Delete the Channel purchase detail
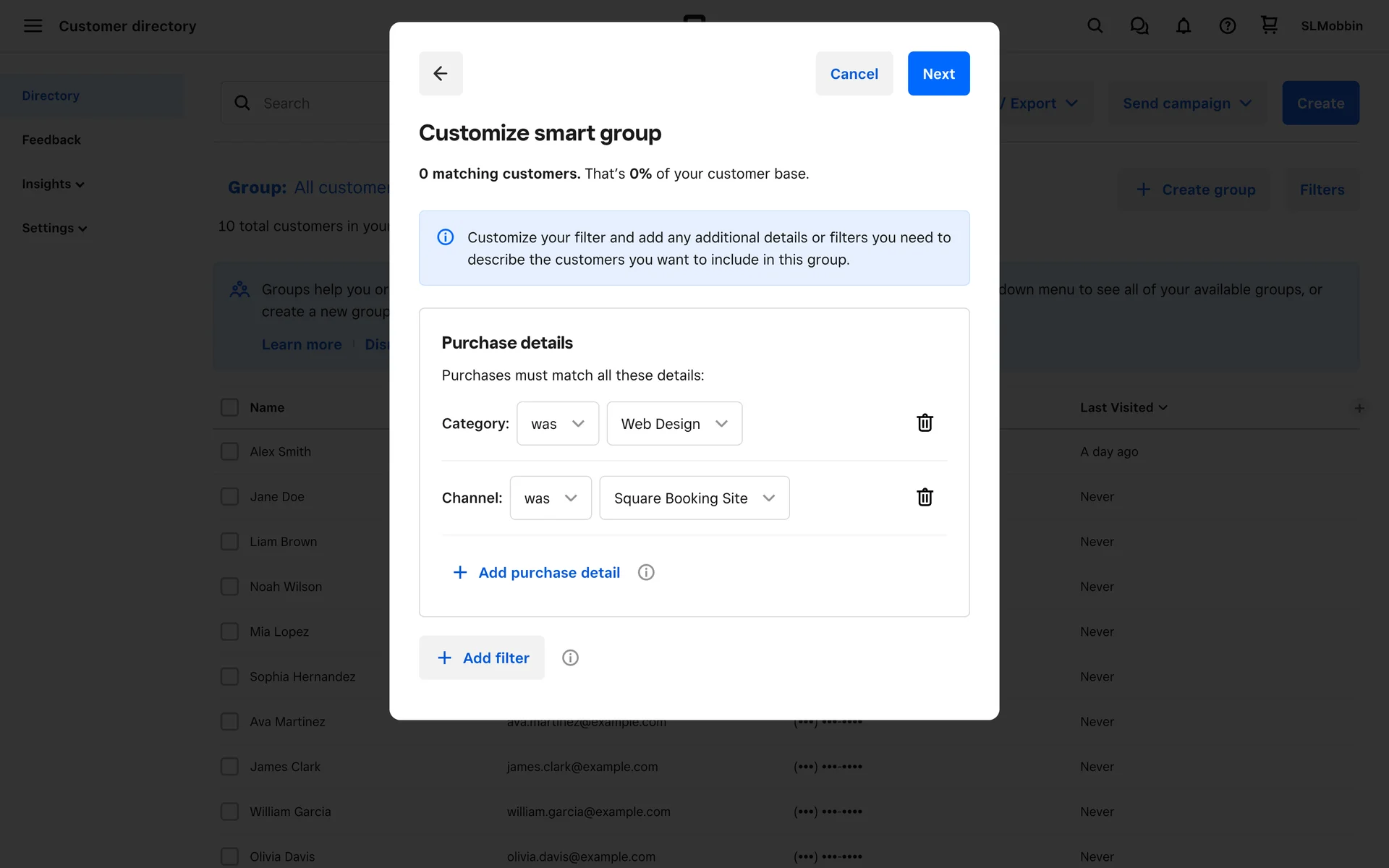The height and width of the screenshot is (868, 1389). 925,498
